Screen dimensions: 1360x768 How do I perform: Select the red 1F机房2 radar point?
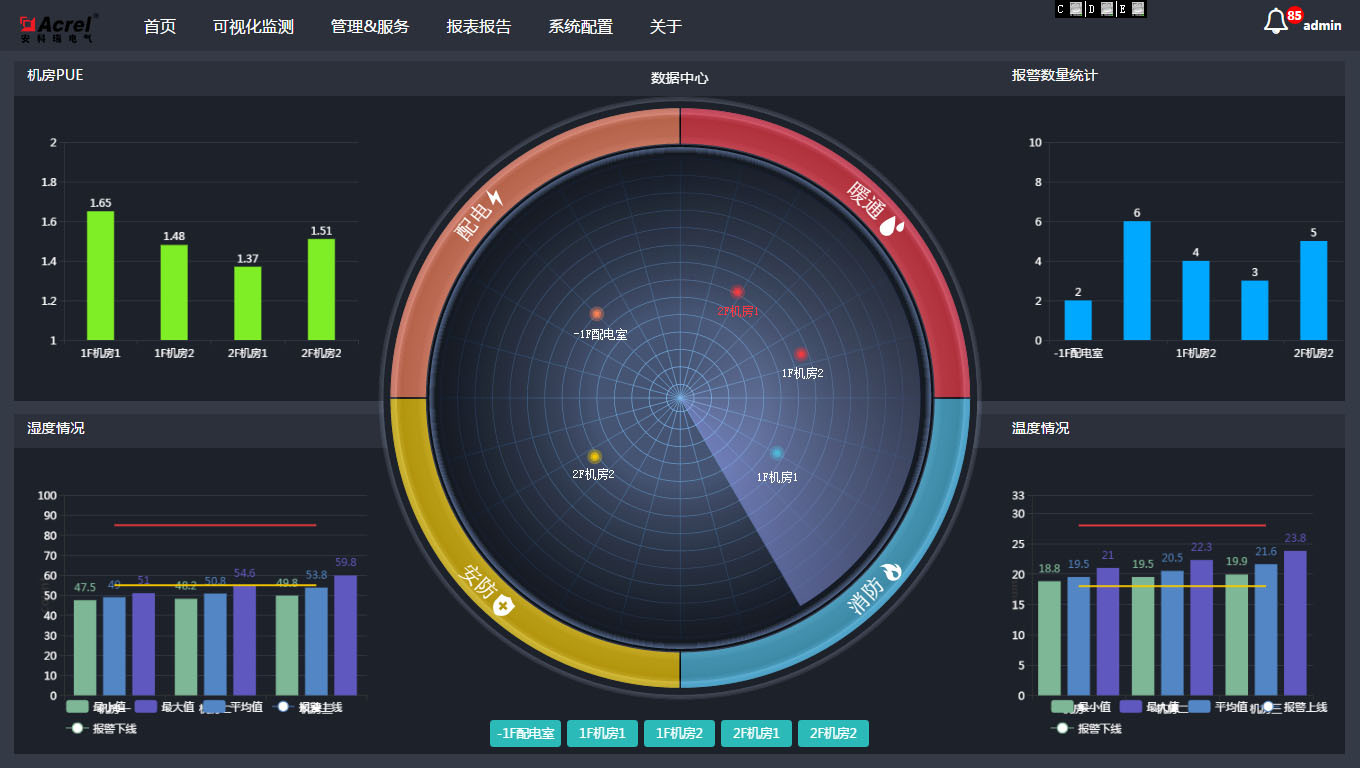click(800, 354)
